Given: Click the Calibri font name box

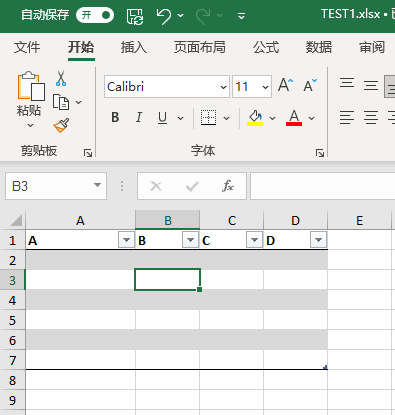Looking at the screenshot, I should click(162, 87).
